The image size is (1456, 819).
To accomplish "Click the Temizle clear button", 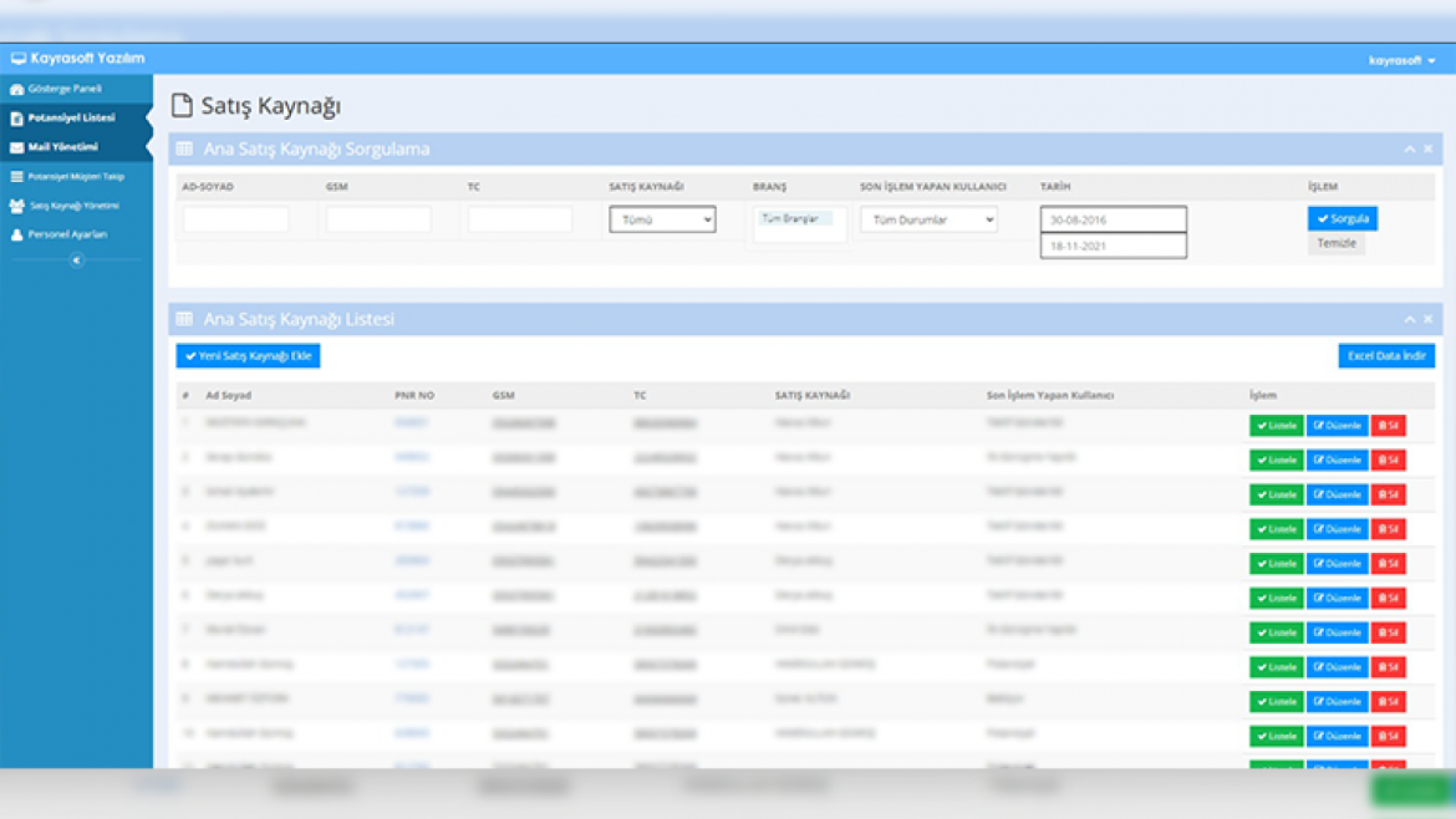I will [1336, 243].
